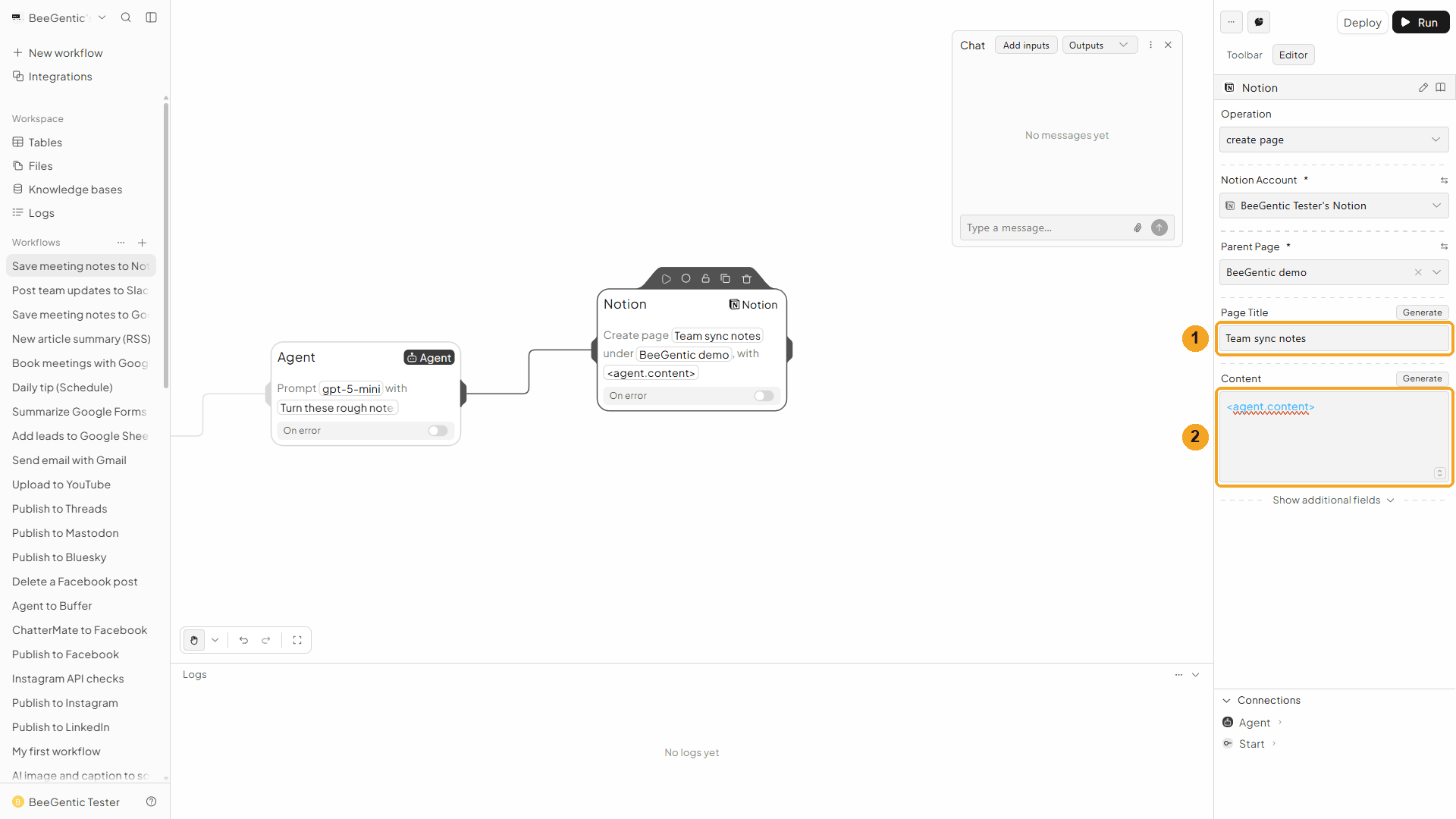Select the hand pan tool

point(194,640)
